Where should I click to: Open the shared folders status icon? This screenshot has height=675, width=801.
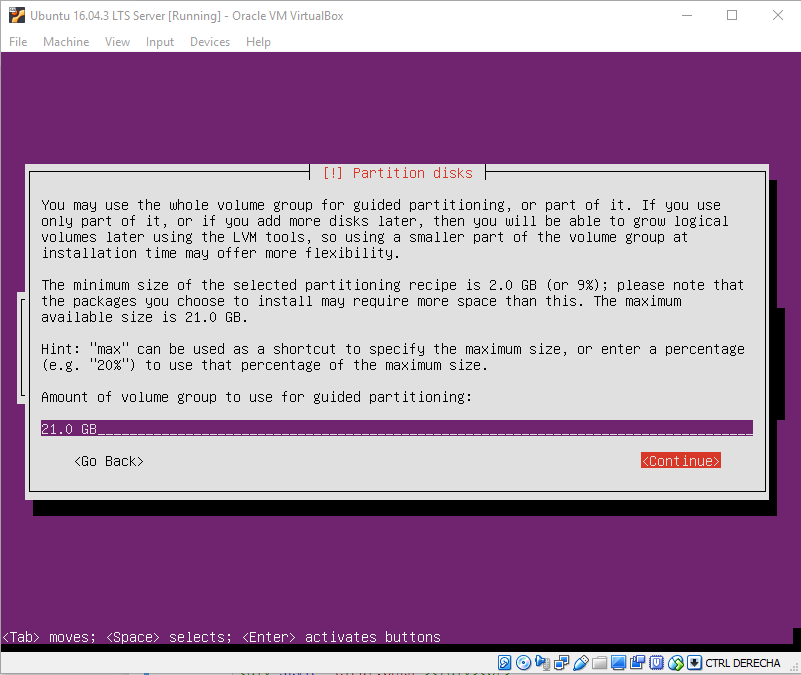[599, 663]
